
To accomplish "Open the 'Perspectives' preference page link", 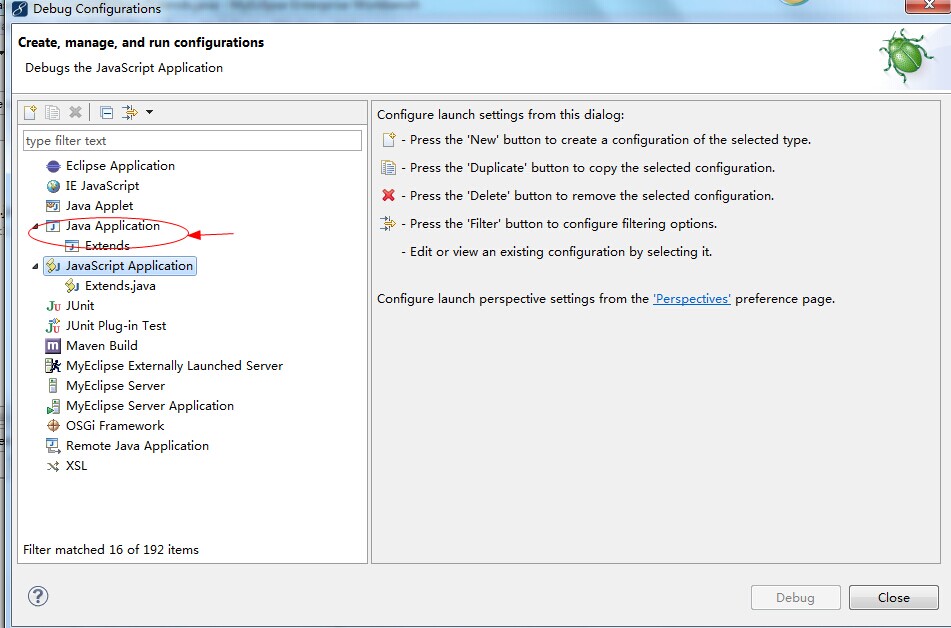I will 692,299.
